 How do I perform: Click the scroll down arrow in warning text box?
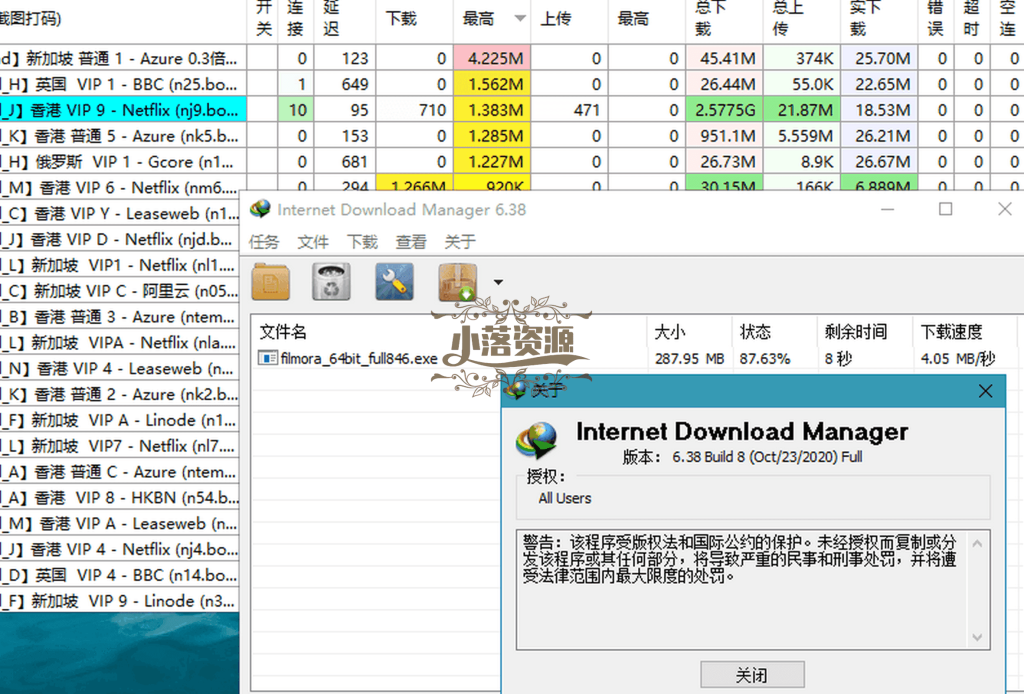977,637
